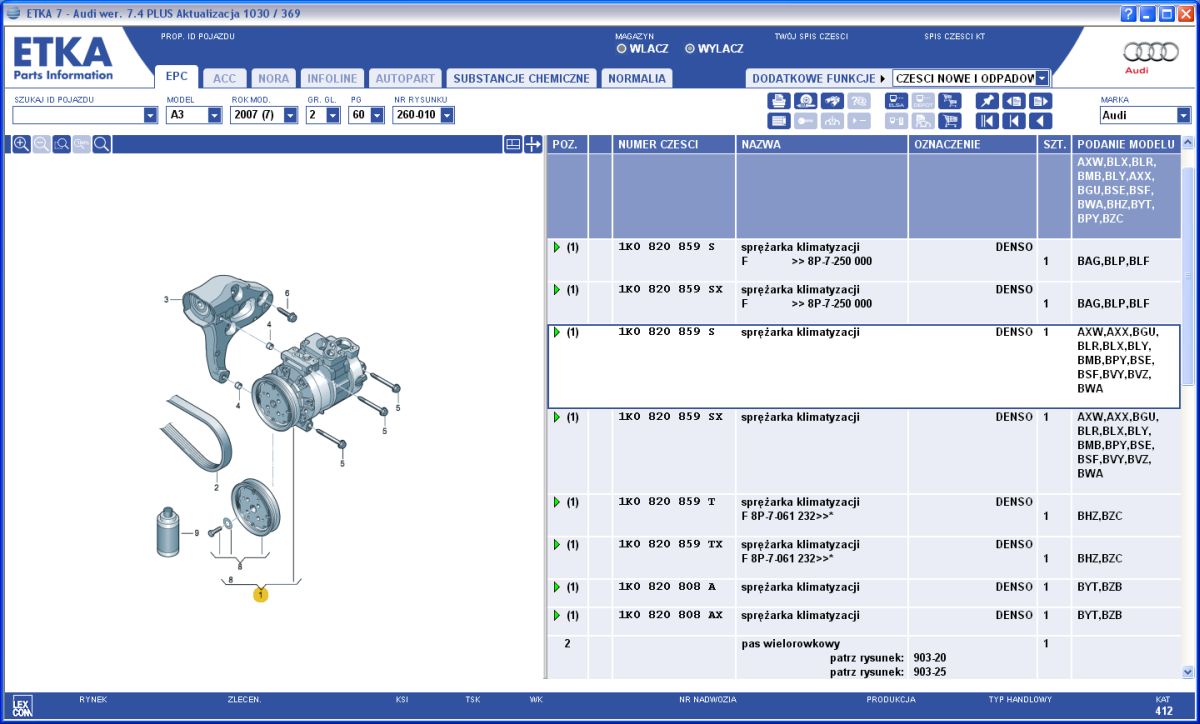1200x724 pixels.
Task: Click the plain left arrow back icon
Action: 1041,121
